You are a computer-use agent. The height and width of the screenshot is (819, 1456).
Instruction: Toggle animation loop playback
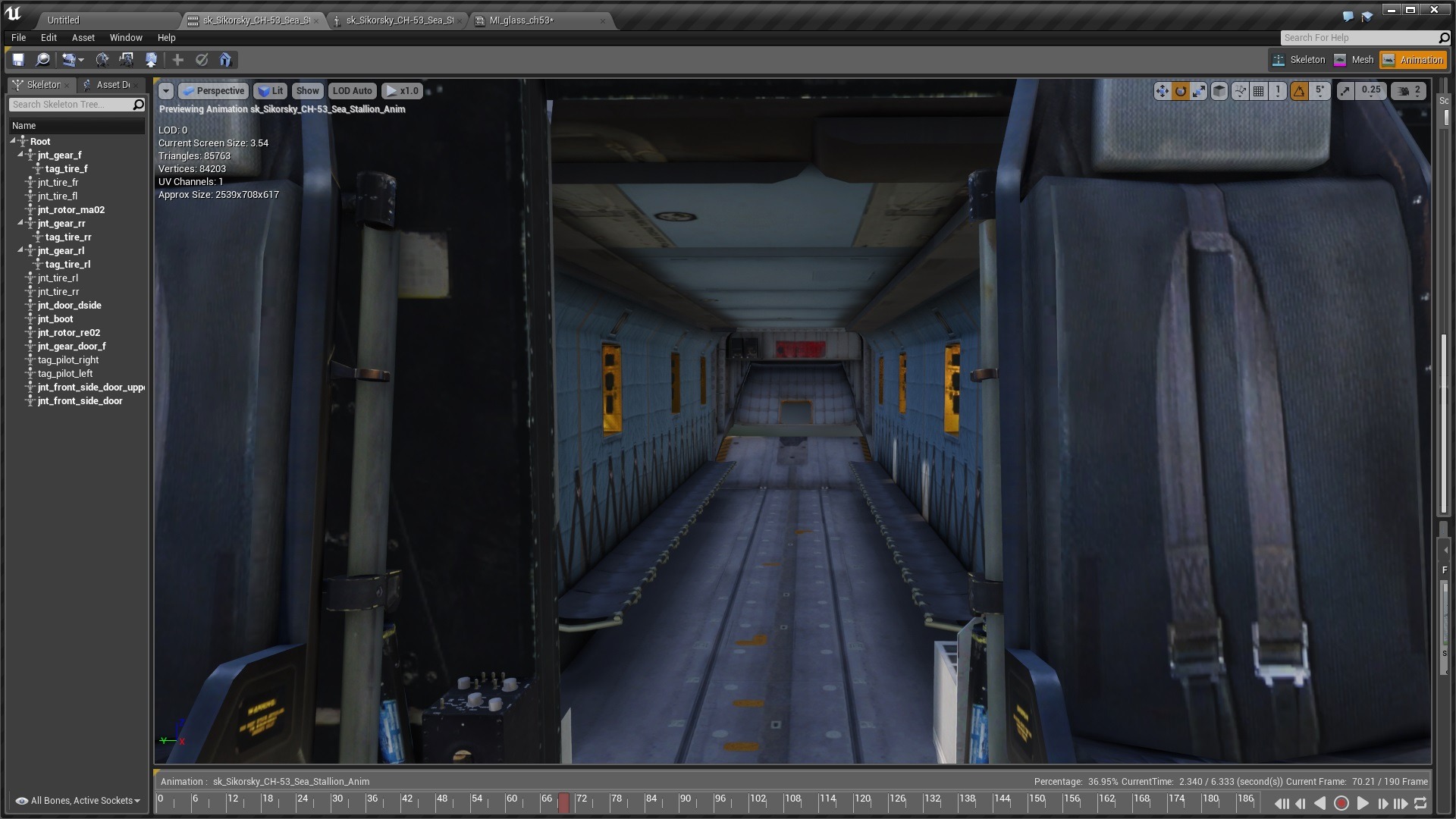click(x=1420, y=803)
